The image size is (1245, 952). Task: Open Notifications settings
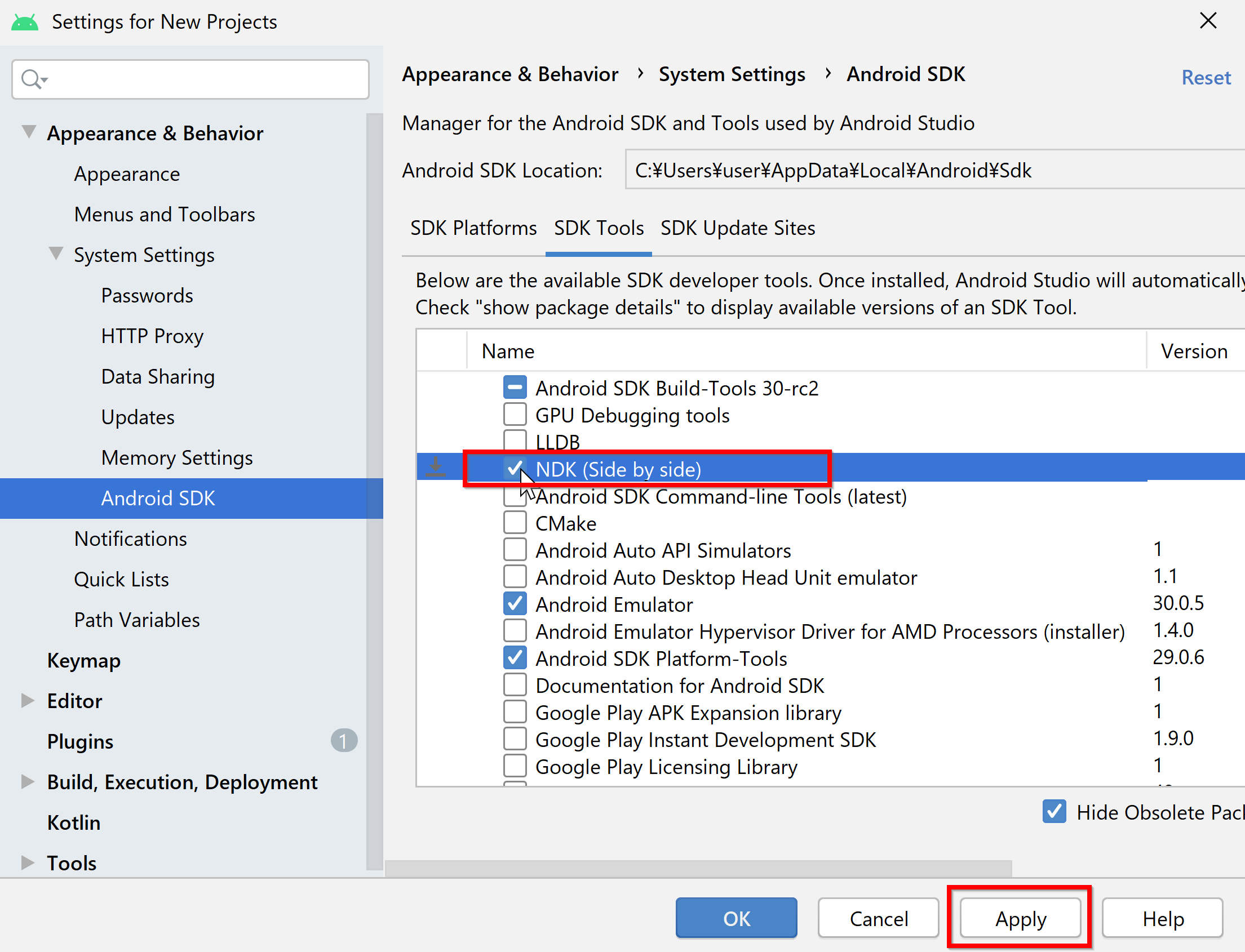point(130,539)
